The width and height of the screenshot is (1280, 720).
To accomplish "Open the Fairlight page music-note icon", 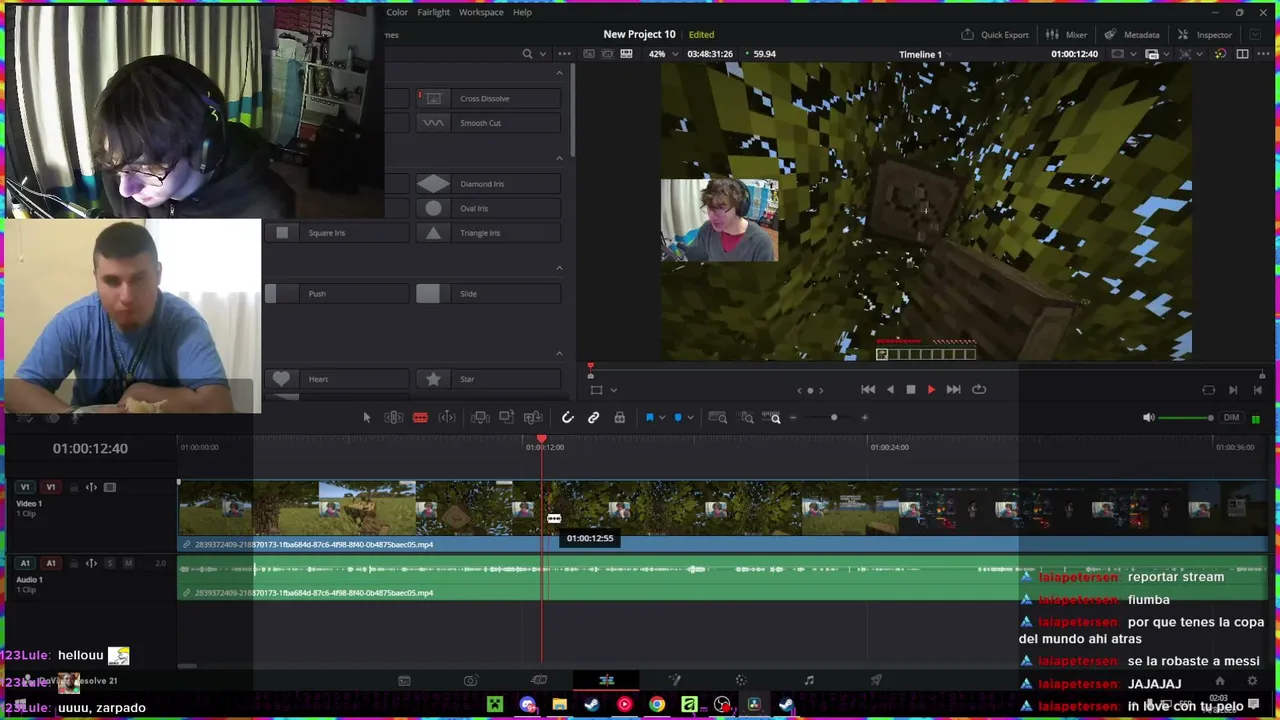I will [x=809, y=681].
